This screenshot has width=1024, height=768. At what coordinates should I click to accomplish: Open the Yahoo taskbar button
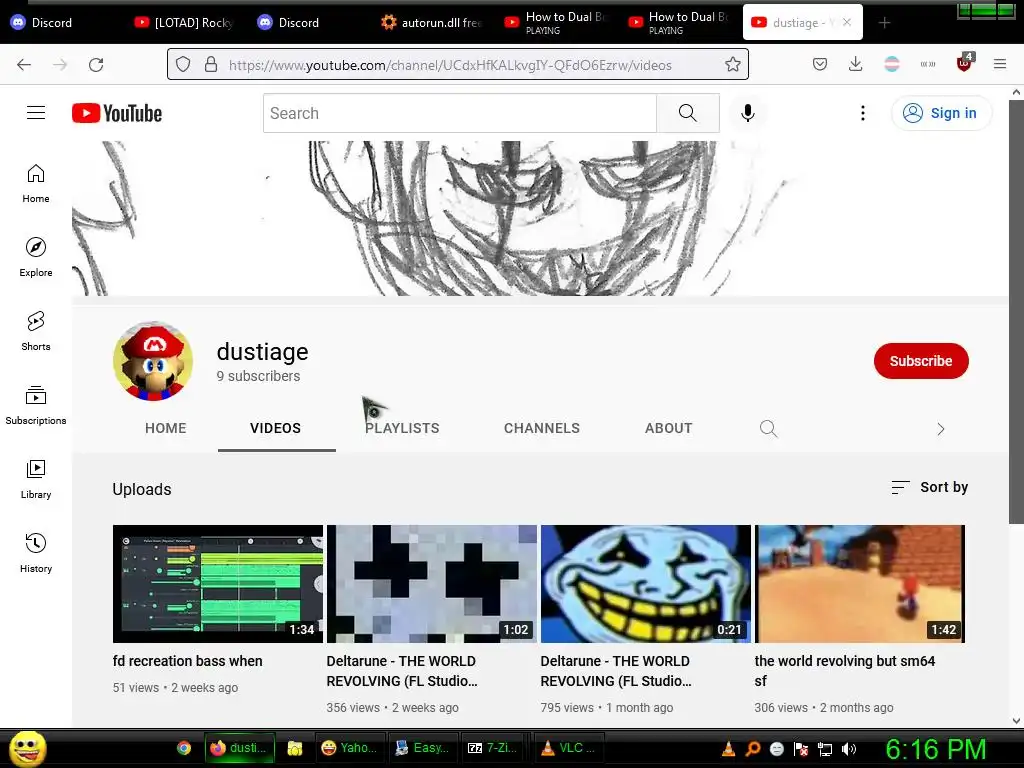(x=349, y=748)
